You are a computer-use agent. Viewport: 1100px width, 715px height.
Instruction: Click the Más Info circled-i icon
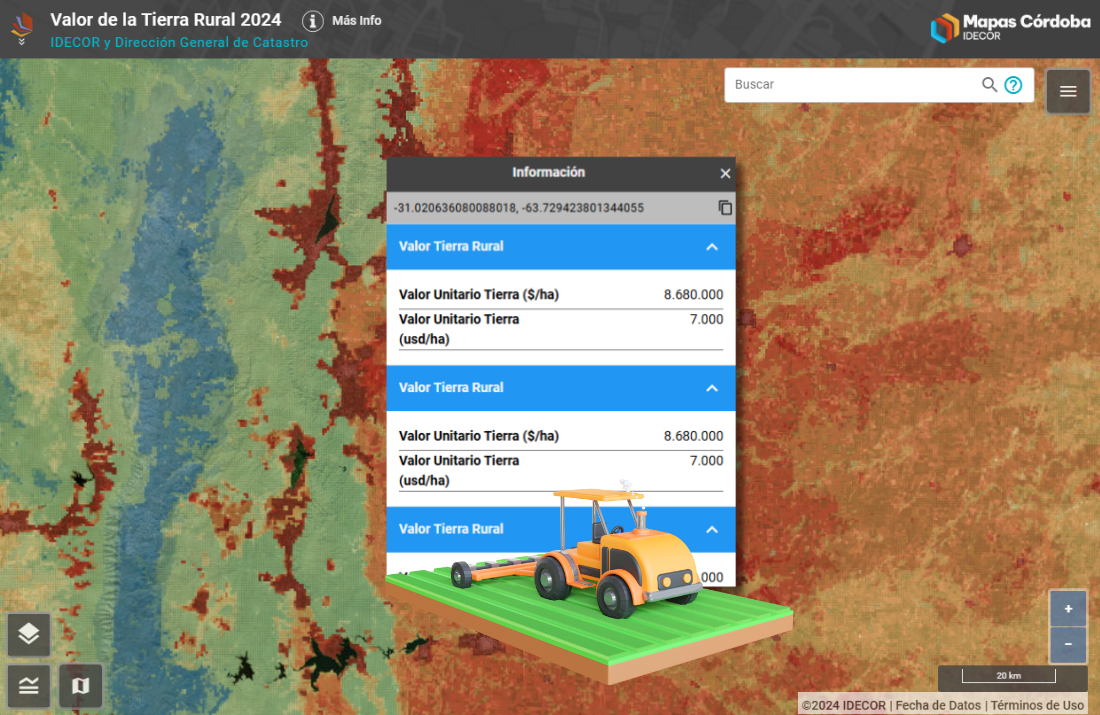point(313,21)
